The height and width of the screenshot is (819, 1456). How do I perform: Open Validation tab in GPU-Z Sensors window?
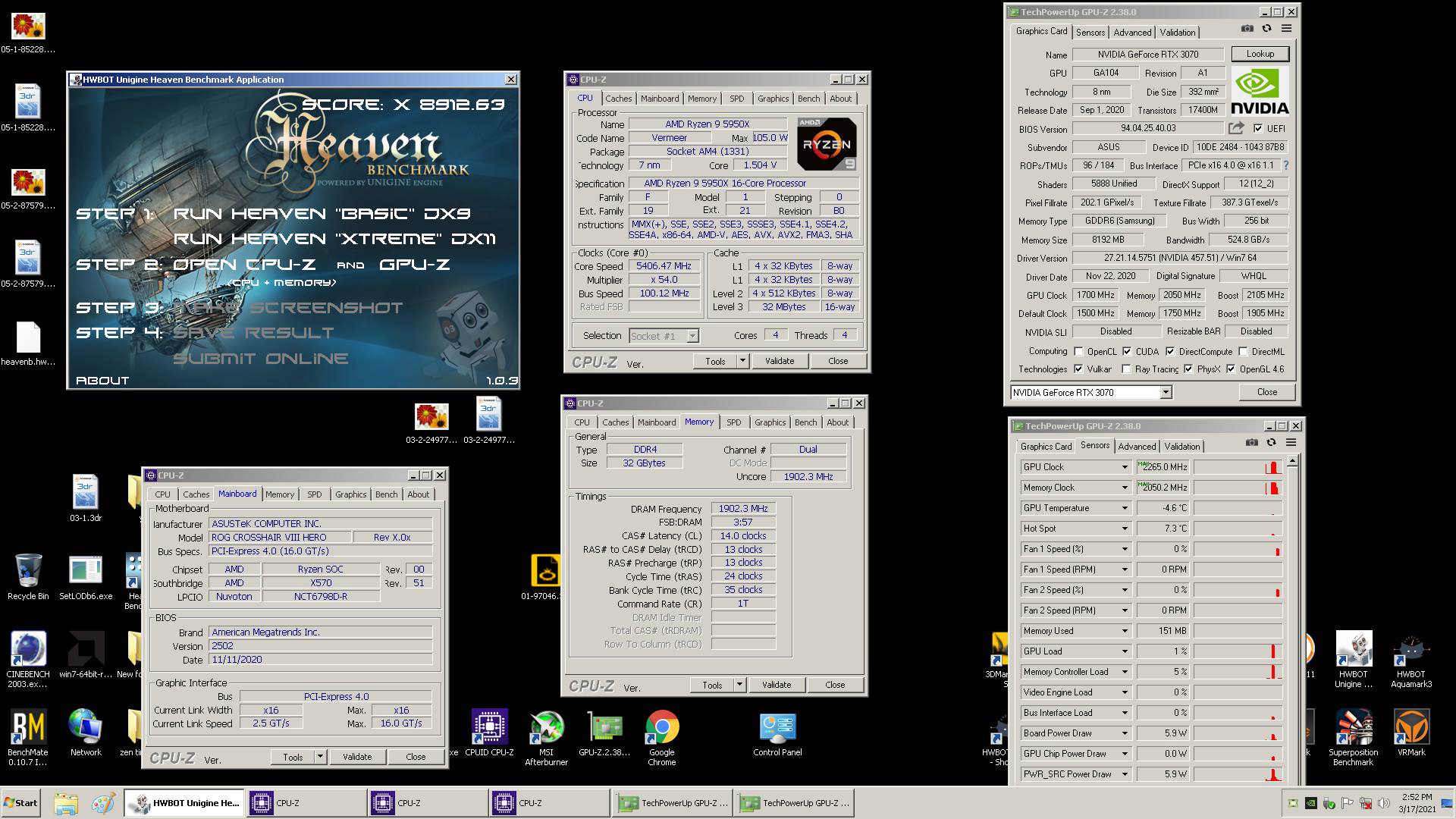1182,446
